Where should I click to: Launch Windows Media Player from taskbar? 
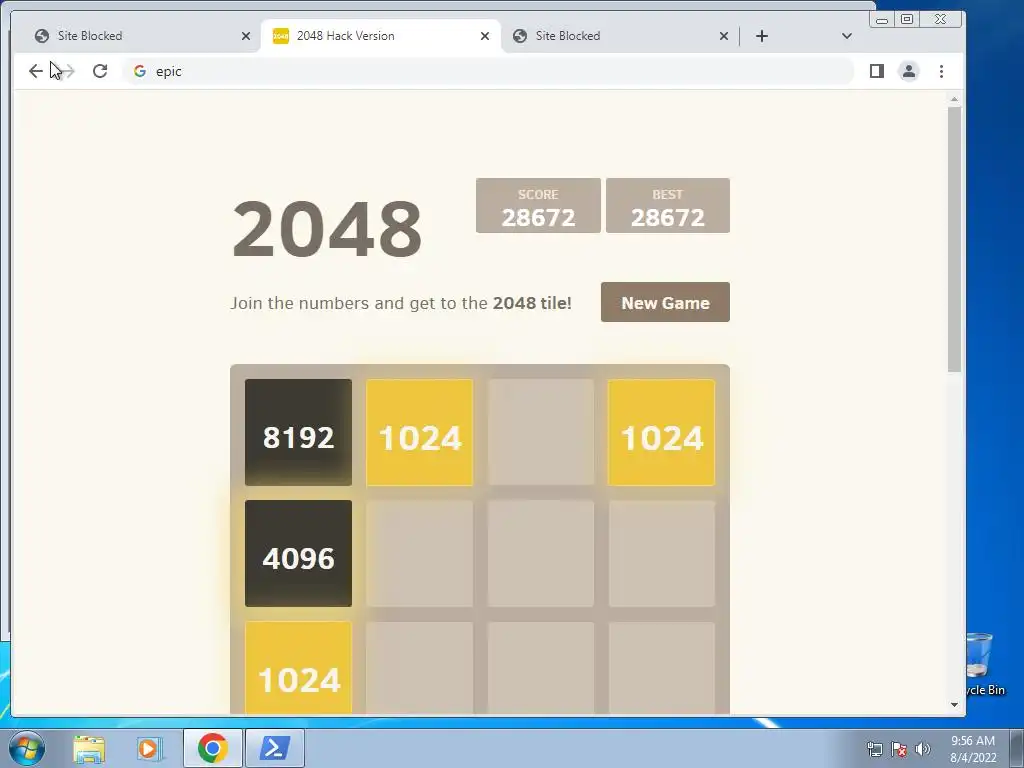pyautogui.click(x=150, y=748)
